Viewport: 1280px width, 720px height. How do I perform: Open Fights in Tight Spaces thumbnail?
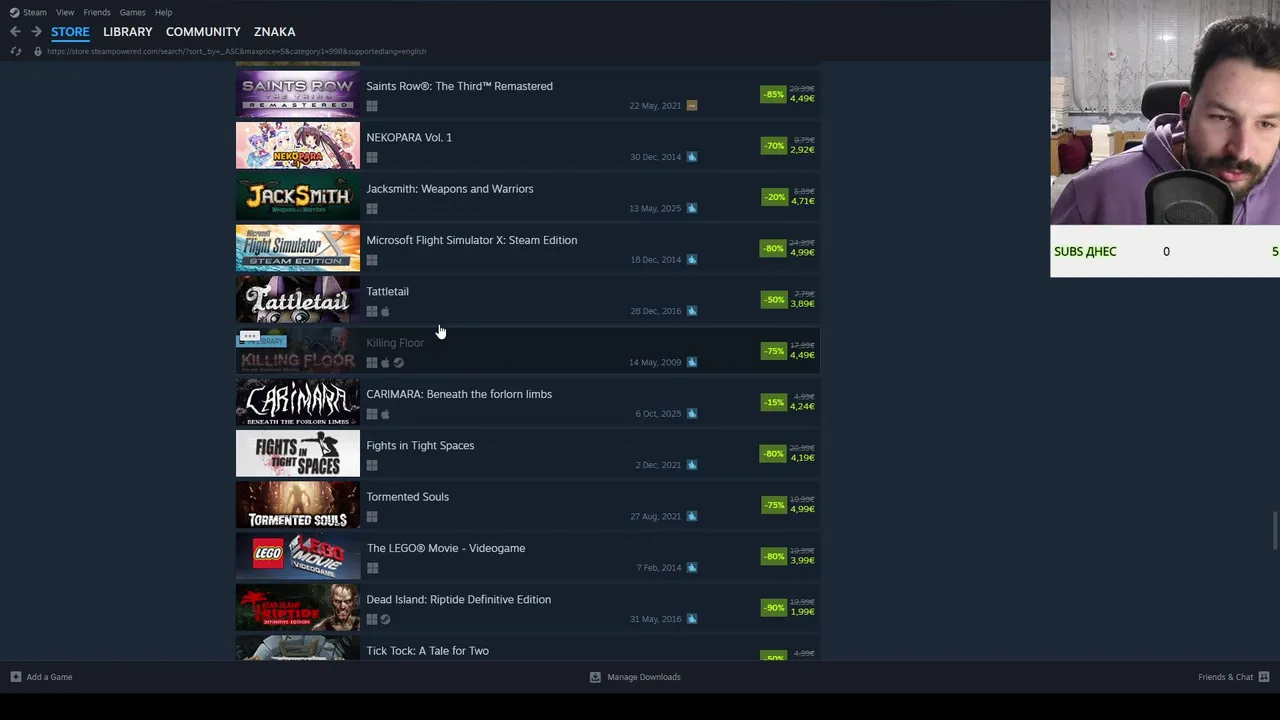[298, 454]
